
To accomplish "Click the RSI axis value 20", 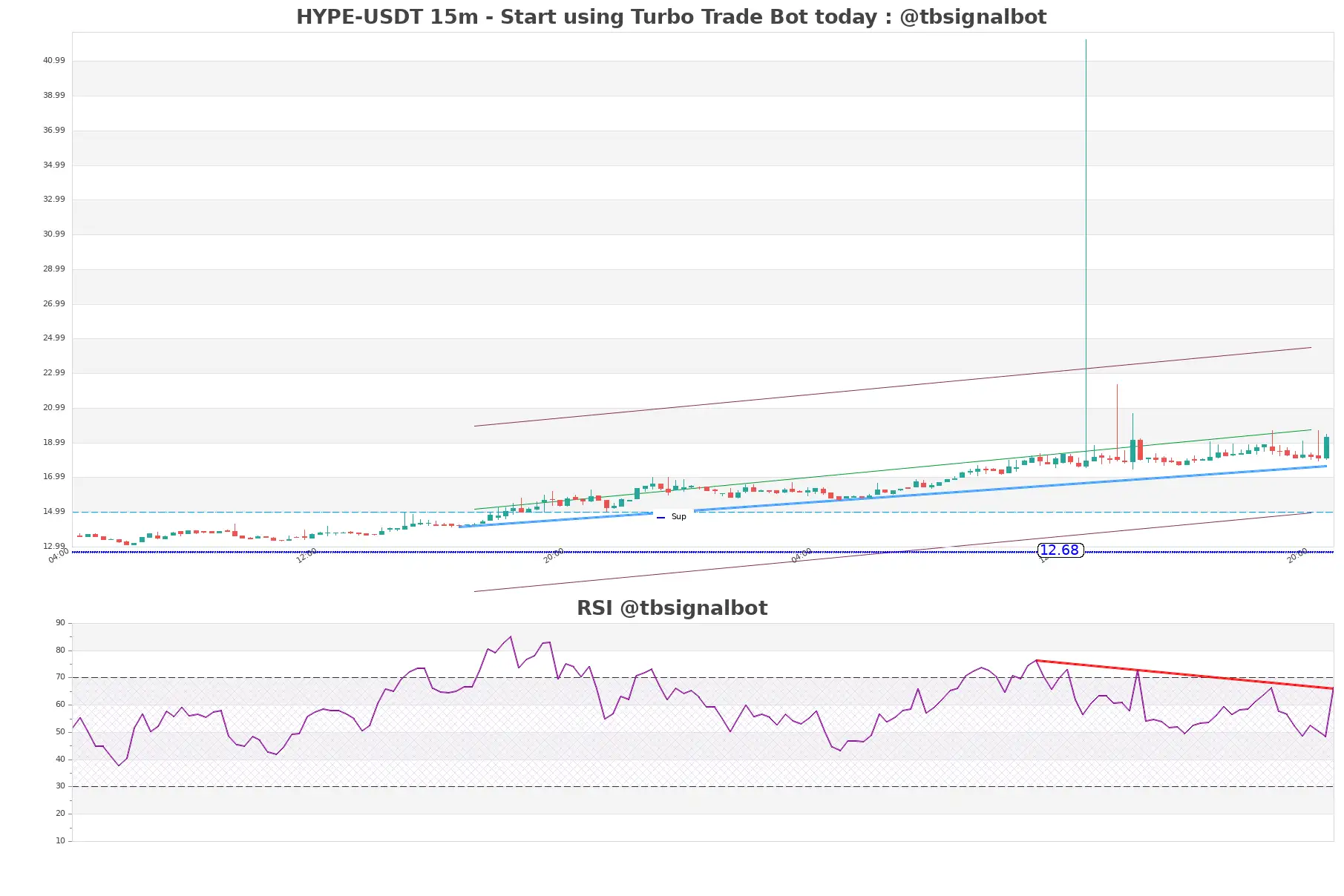I will pos(60,814).
